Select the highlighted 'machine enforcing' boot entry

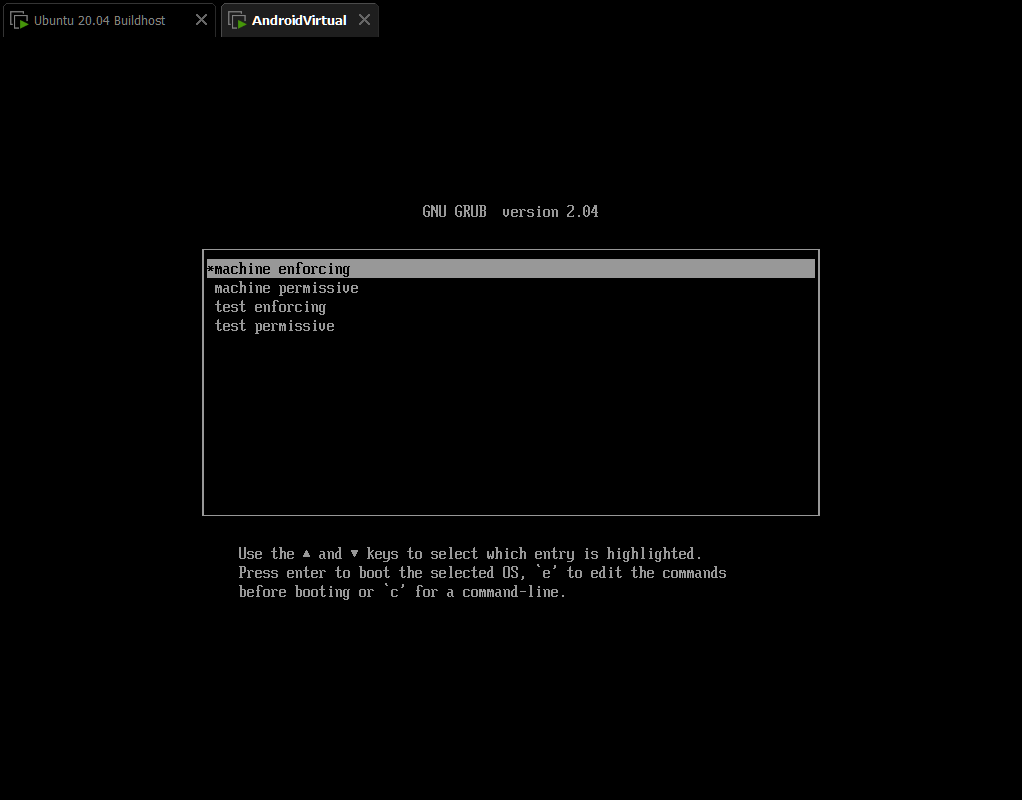(282, 269)
